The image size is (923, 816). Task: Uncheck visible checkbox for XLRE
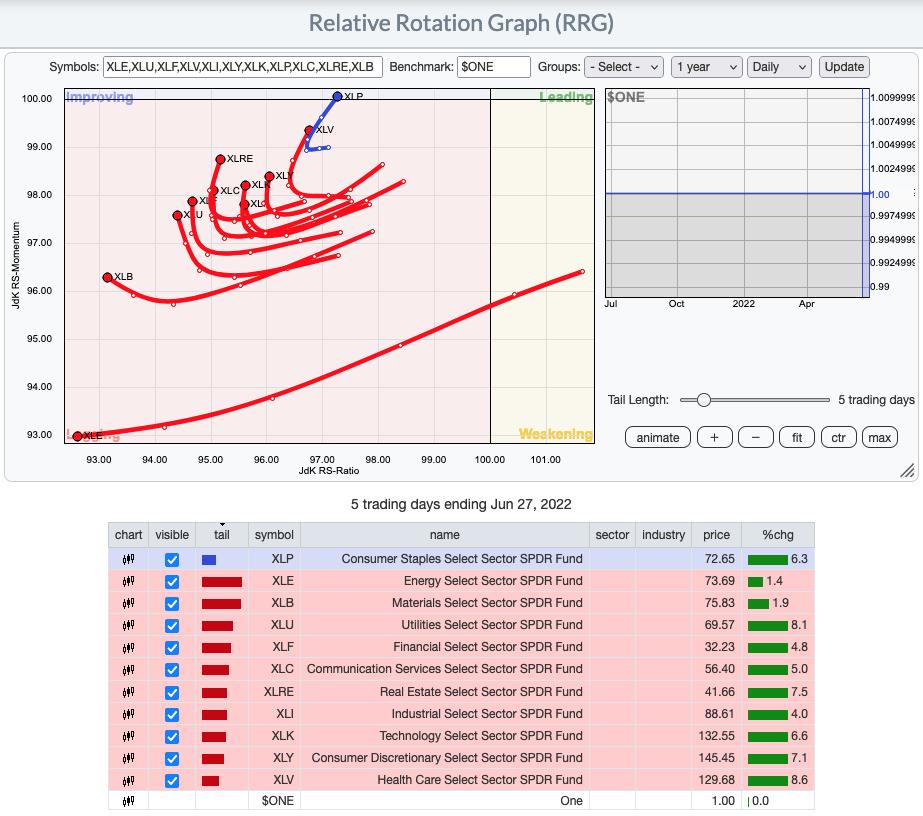click(x=172, y=692)
